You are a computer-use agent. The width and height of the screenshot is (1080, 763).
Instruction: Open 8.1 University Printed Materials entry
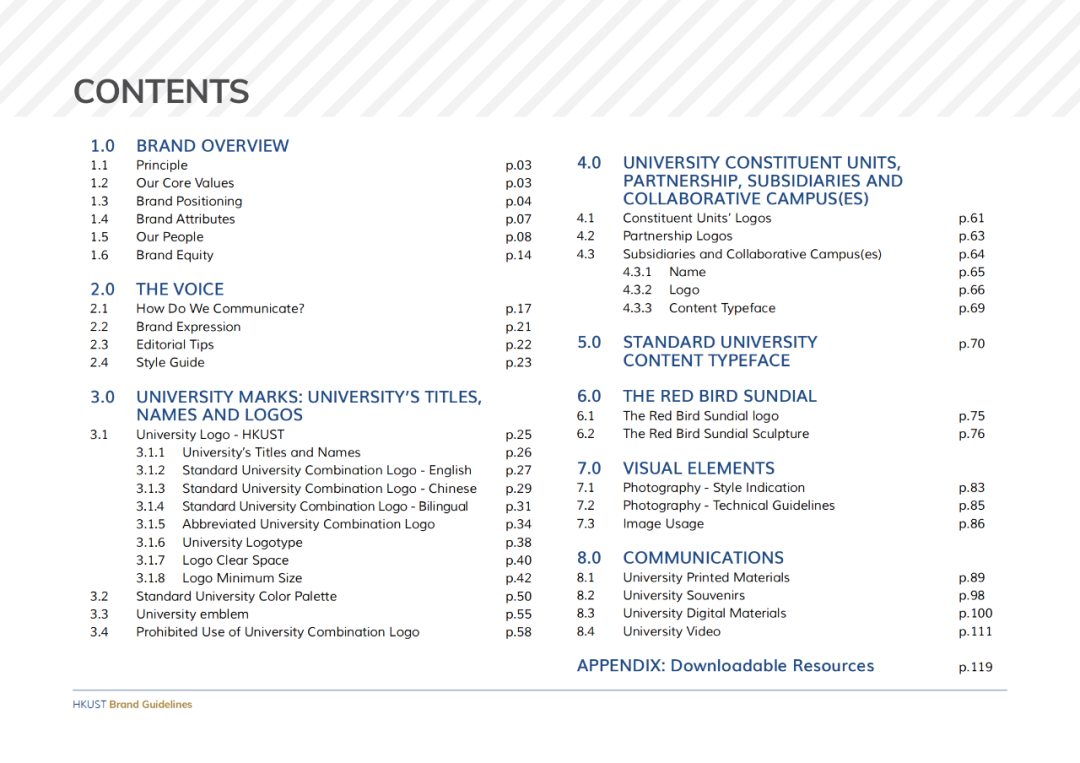click(x=706, y=578)
